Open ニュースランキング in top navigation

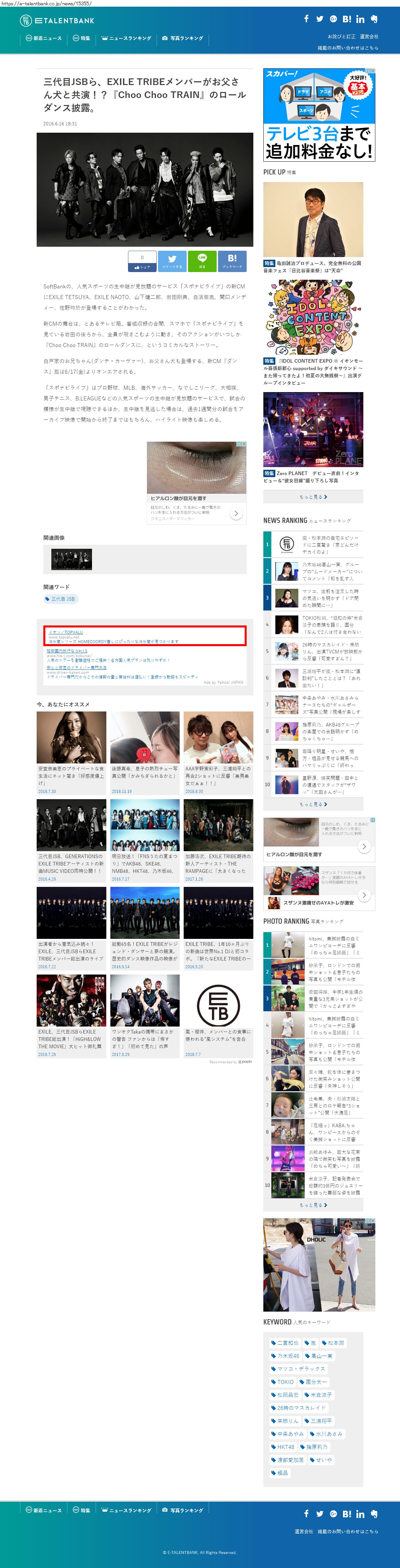click(126, 38)
